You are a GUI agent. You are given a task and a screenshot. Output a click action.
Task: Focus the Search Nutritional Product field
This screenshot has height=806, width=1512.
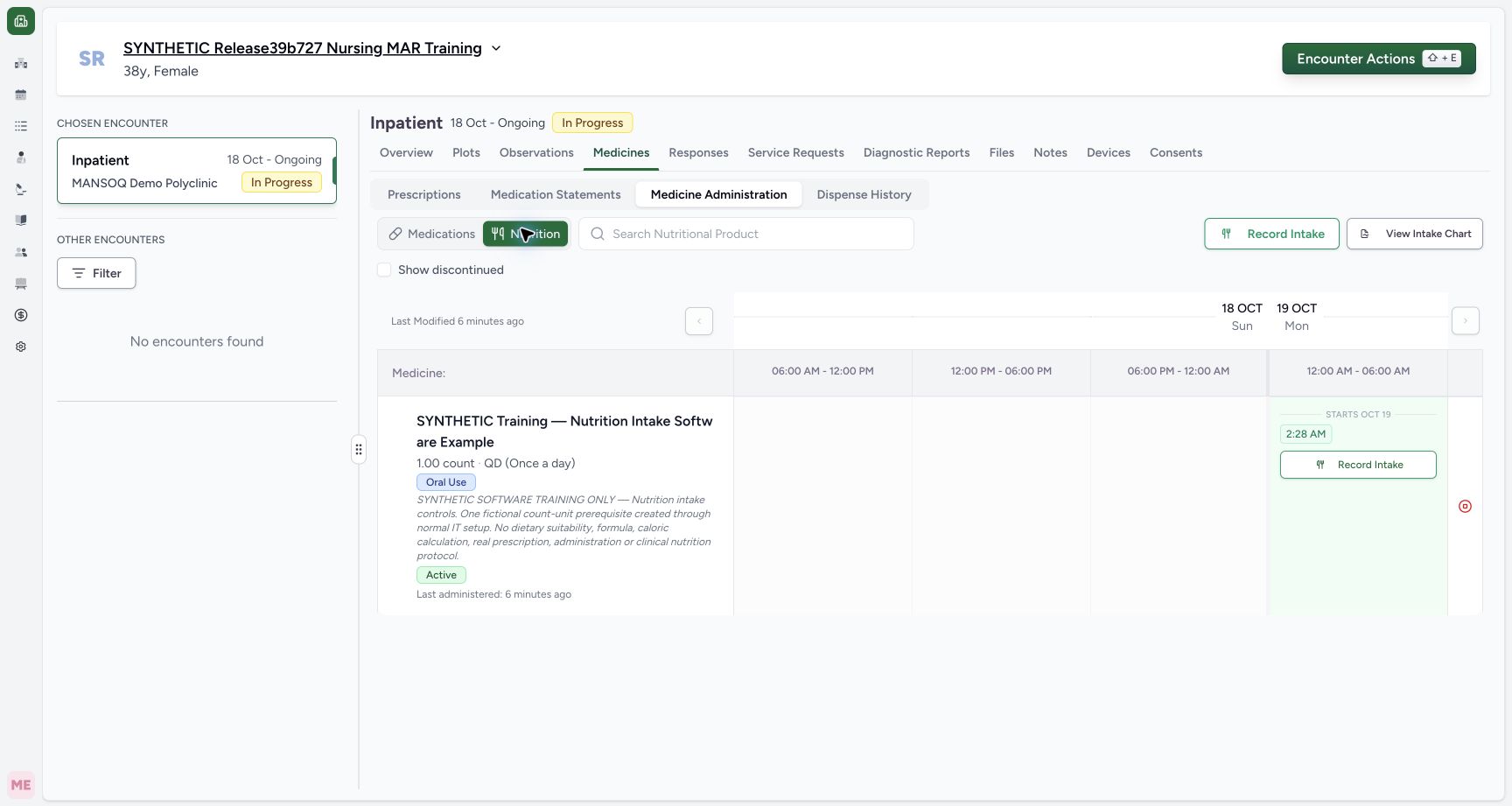[x=746, y=234]
